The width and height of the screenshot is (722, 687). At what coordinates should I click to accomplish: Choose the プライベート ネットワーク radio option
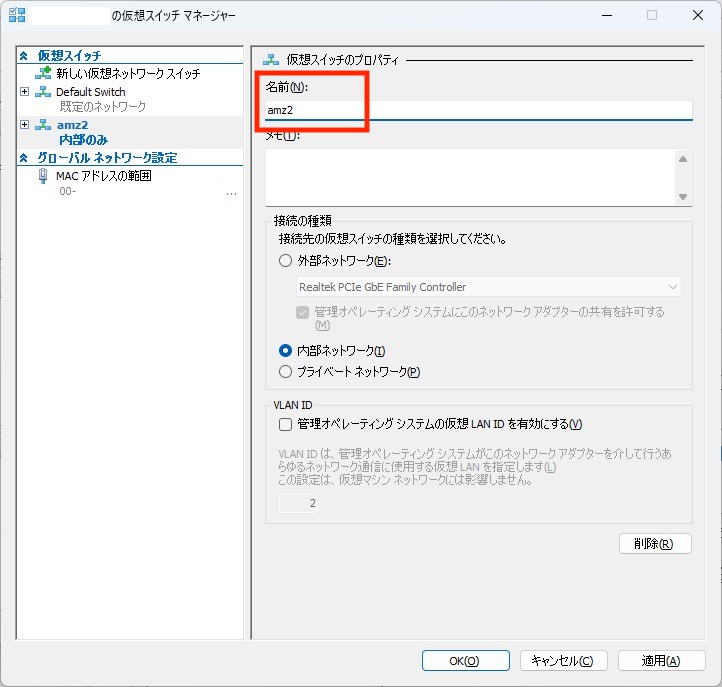point(286,372)
